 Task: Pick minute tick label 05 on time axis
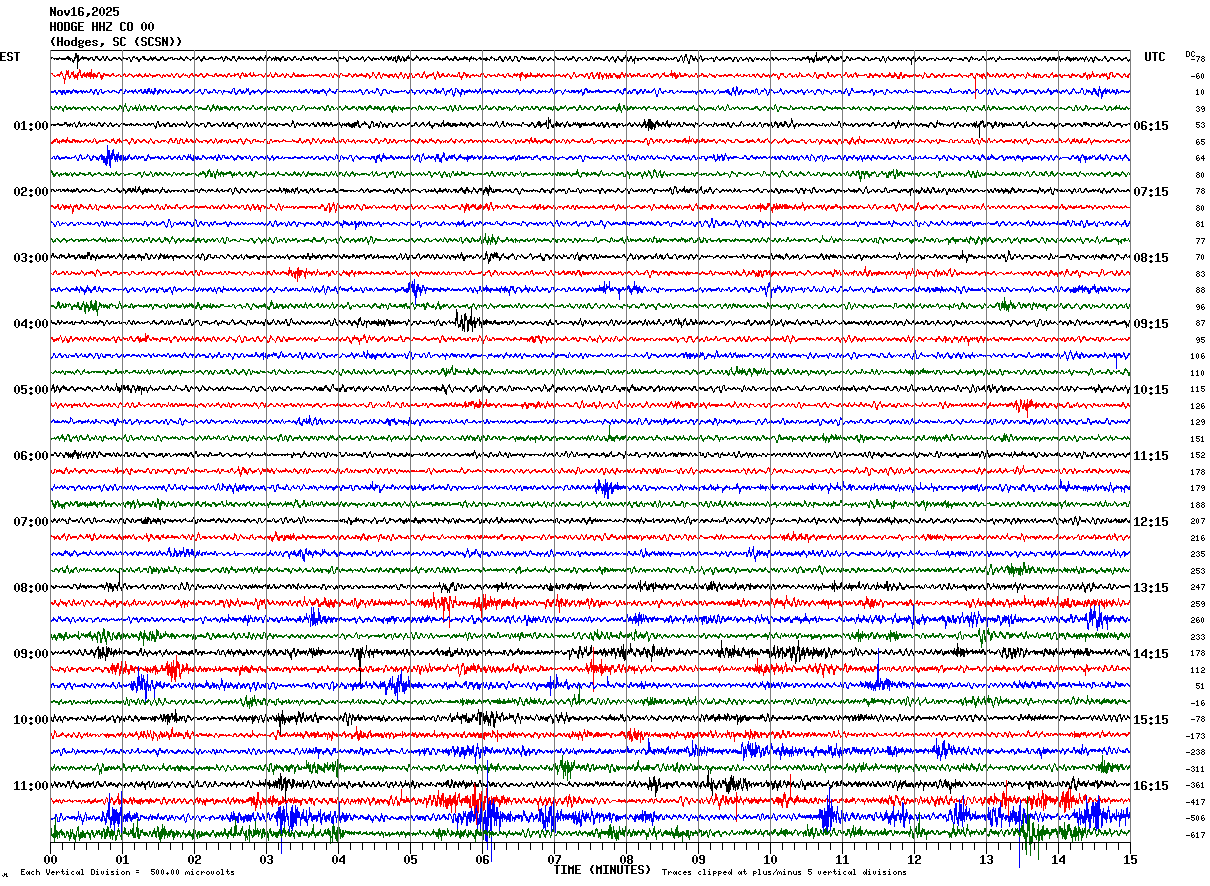(x=410, y=860)
